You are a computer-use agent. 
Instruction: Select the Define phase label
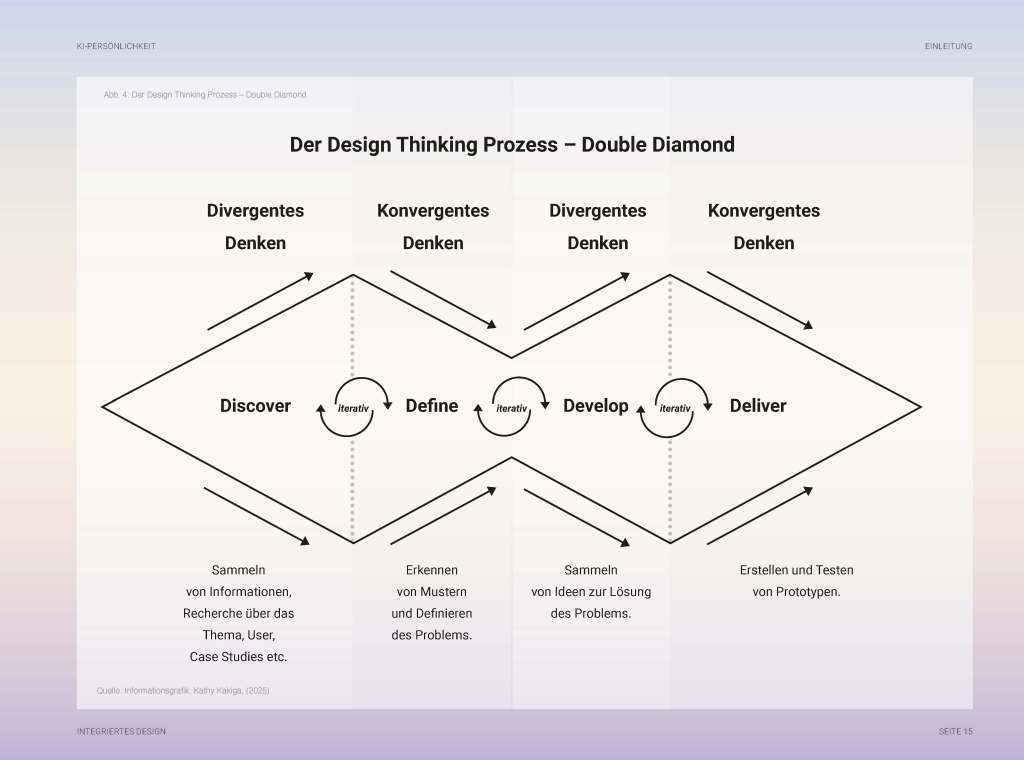[432, 406]
